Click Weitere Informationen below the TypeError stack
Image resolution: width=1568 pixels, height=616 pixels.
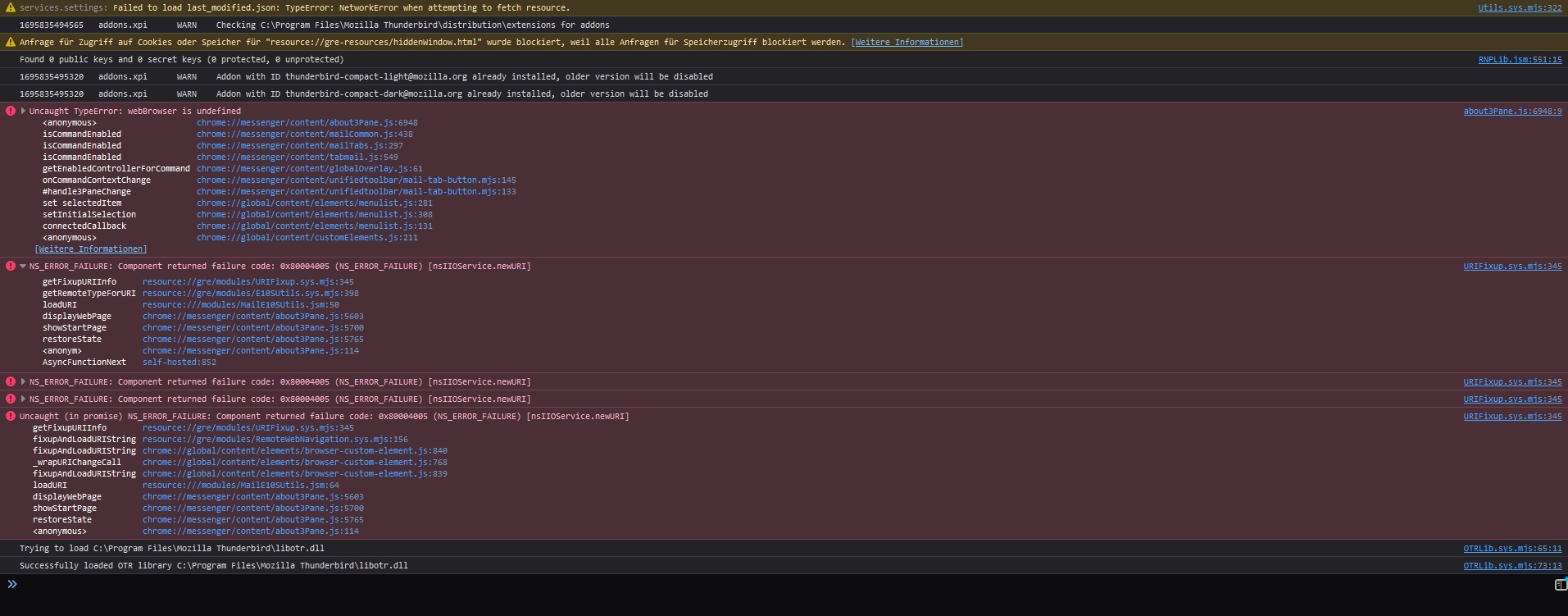coord(91,249)
